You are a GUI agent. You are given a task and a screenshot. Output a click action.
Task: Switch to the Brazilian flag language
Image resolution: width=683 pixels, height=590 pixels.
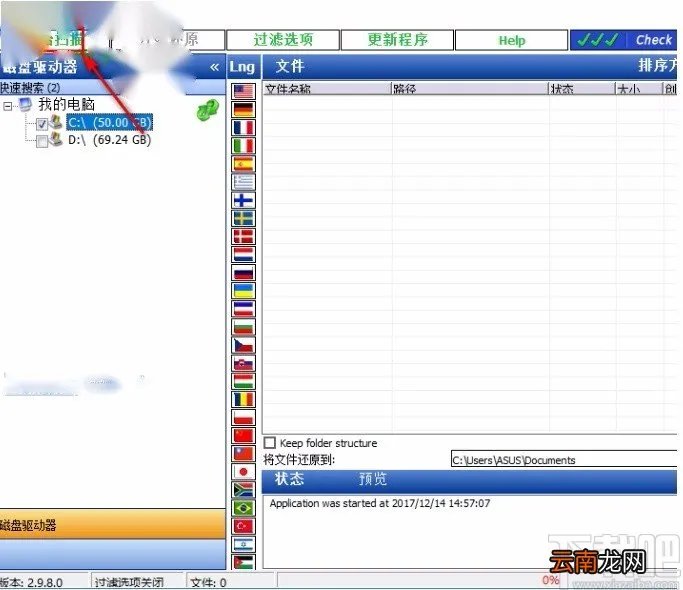(x=243, y=508)
